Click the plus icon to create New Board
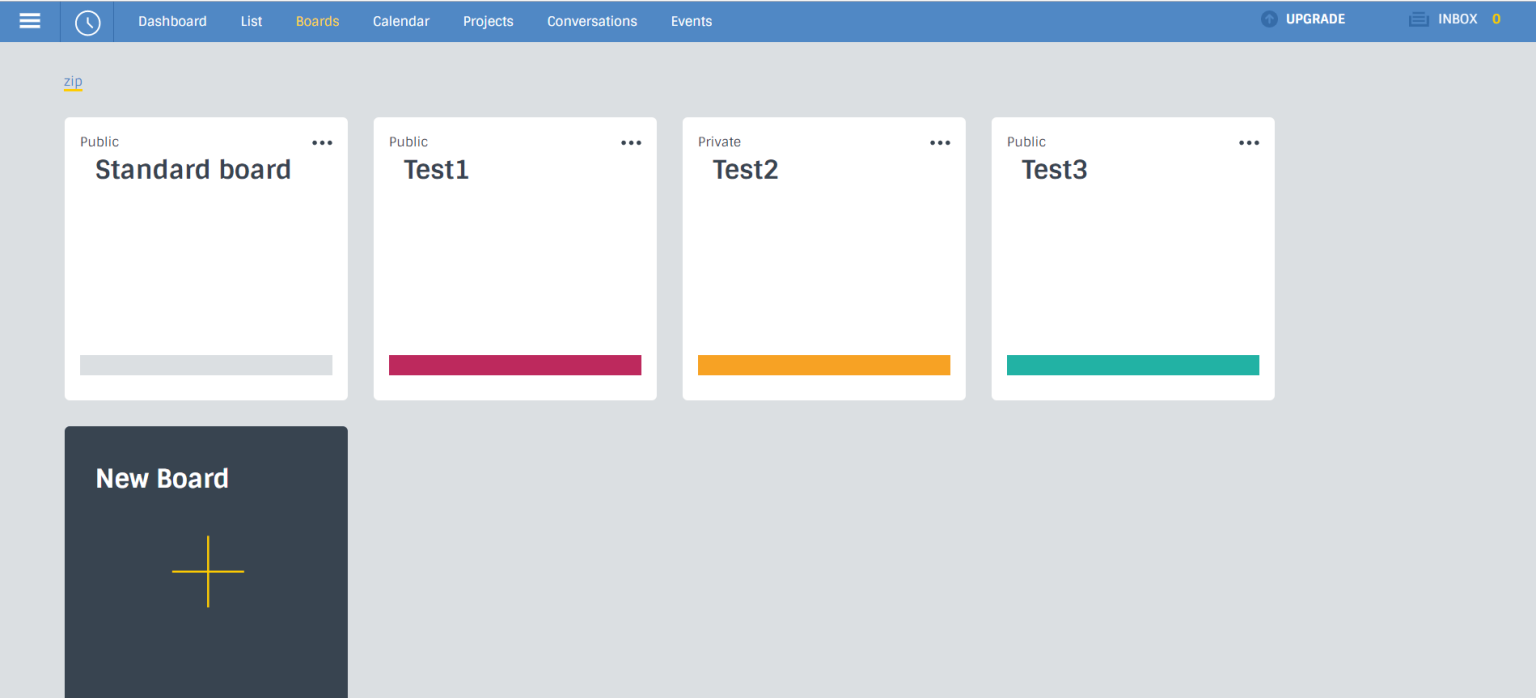The image size is (1536, 698). (207, 571)
